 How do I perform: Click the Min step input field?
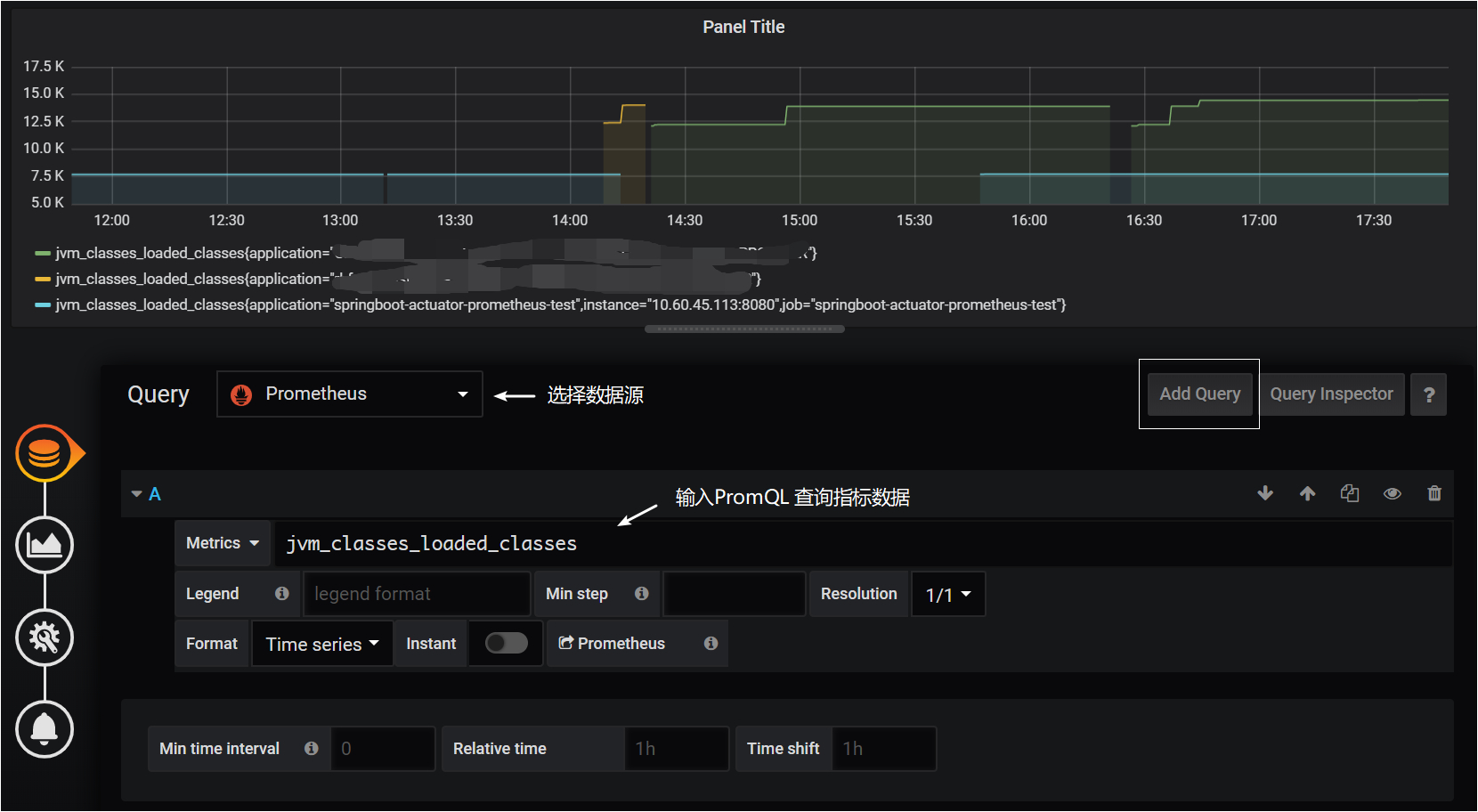(735, 594)
